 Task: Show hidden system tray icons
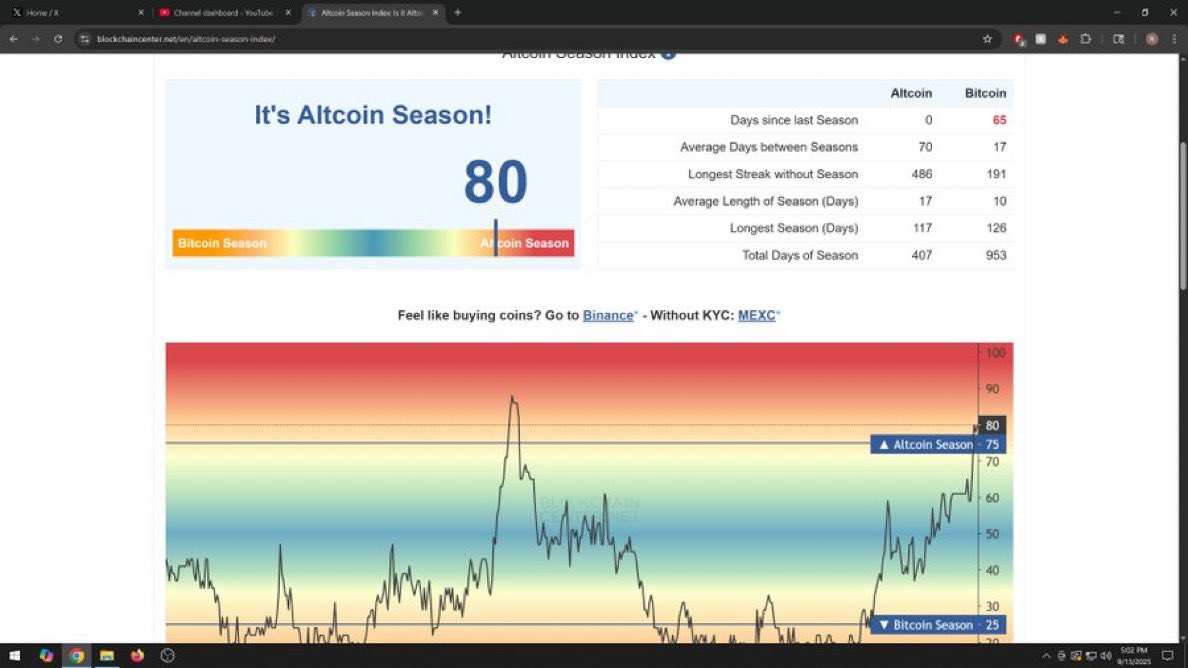click(x=1046, y=656)
